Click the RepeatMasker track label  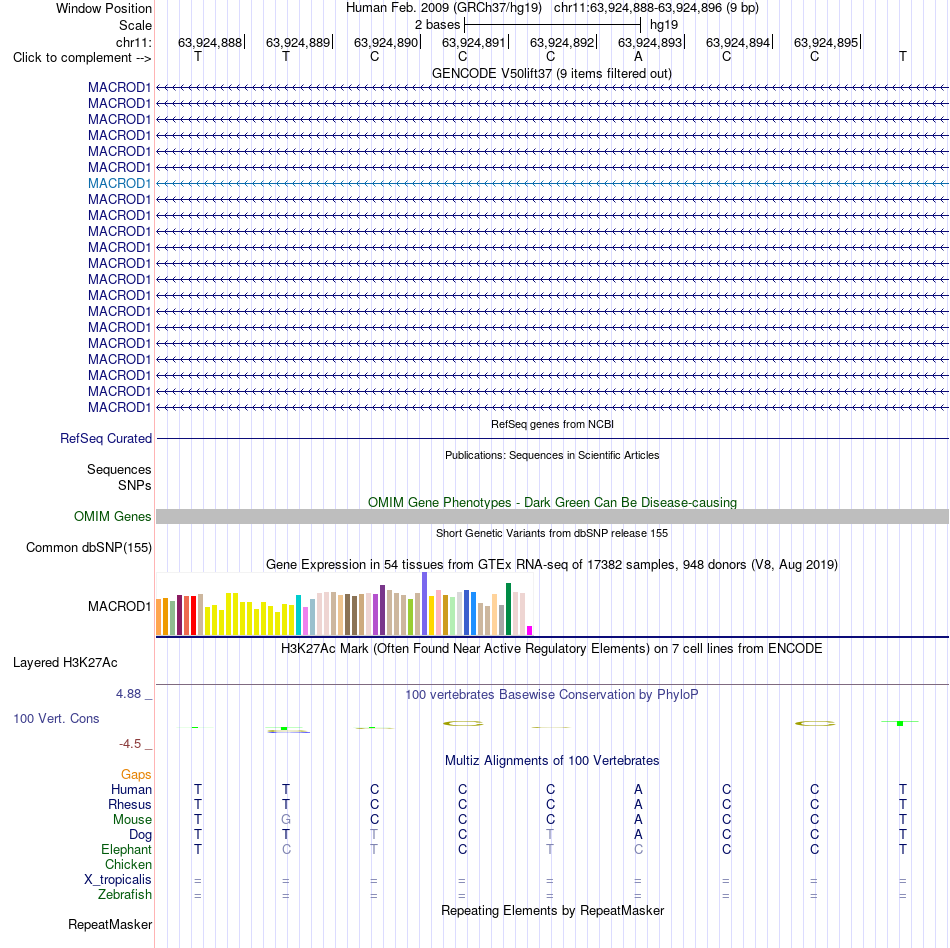pyautogui.click(x=110, y=924)
